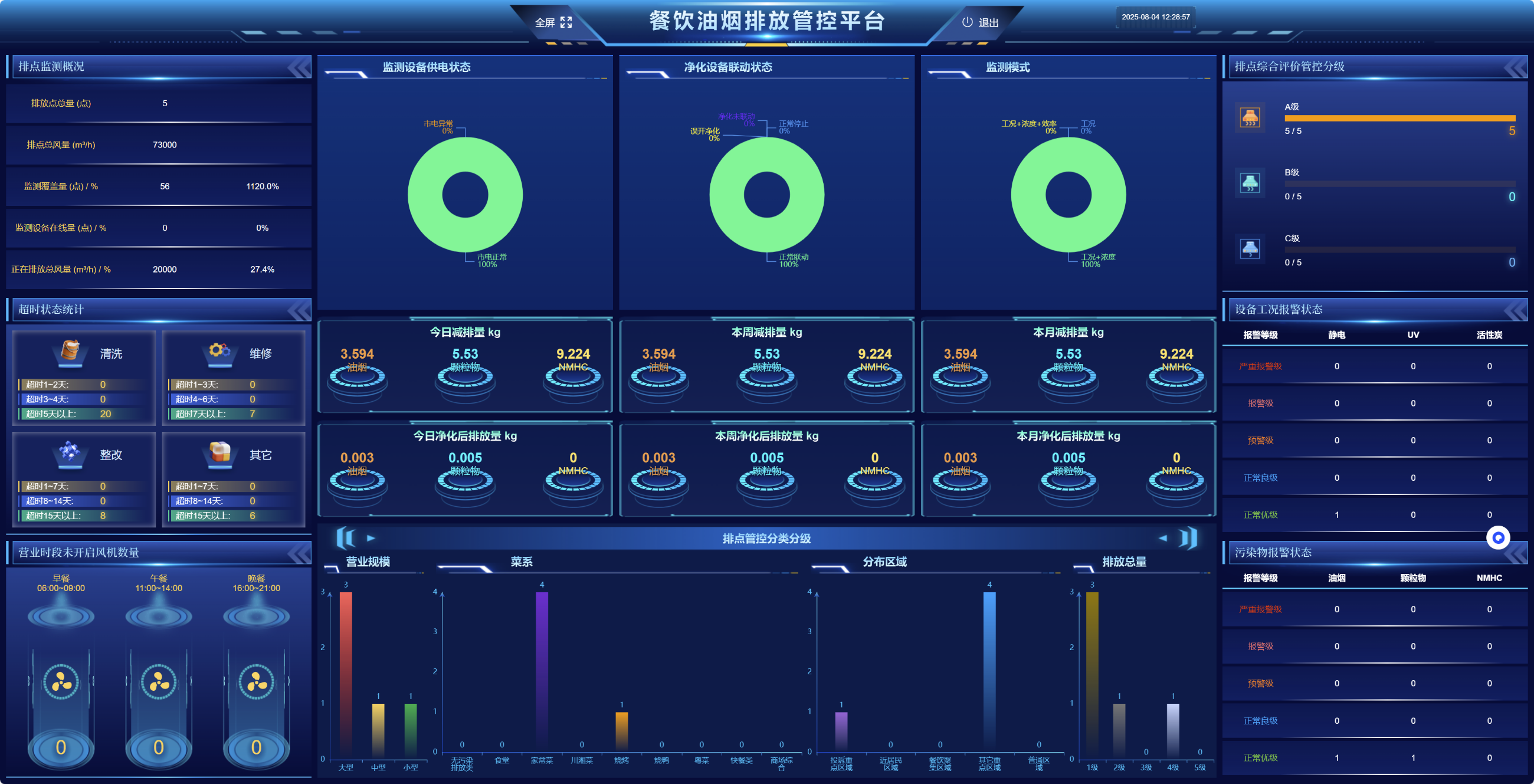Viewport: 1534px width, 784px height.
Task: Collapse the 排点综合评价管控分级 panel
Action: (x=1516, y=67)
